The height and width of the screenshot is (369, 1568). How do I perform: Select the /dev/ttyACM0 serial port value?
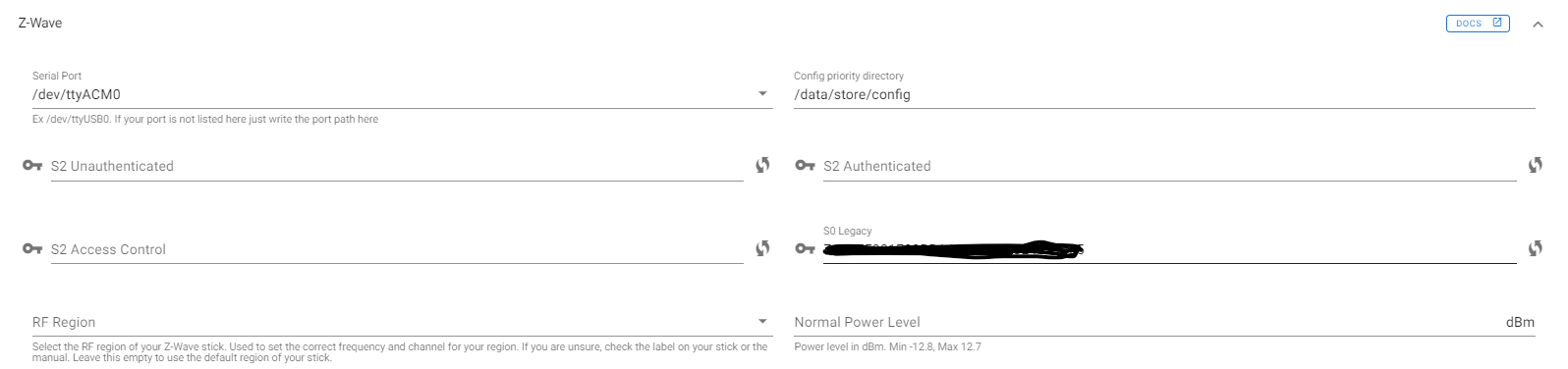click(x=77, y=94)
